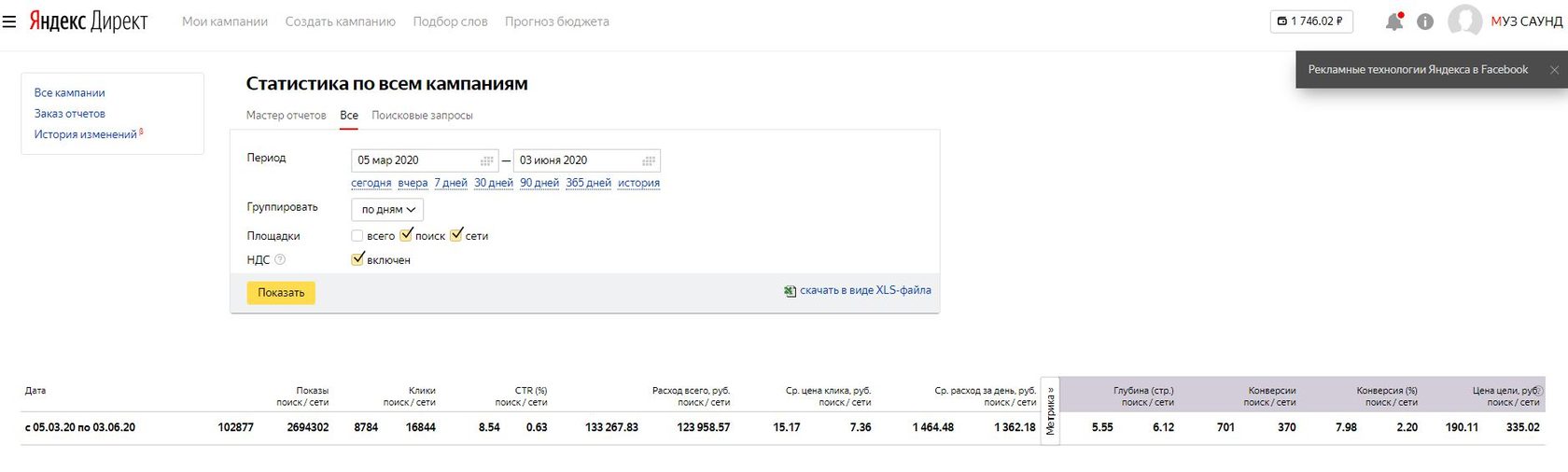Open the hamburger menu icon
Screen dimensions: 1568x472
coord(9,21)
